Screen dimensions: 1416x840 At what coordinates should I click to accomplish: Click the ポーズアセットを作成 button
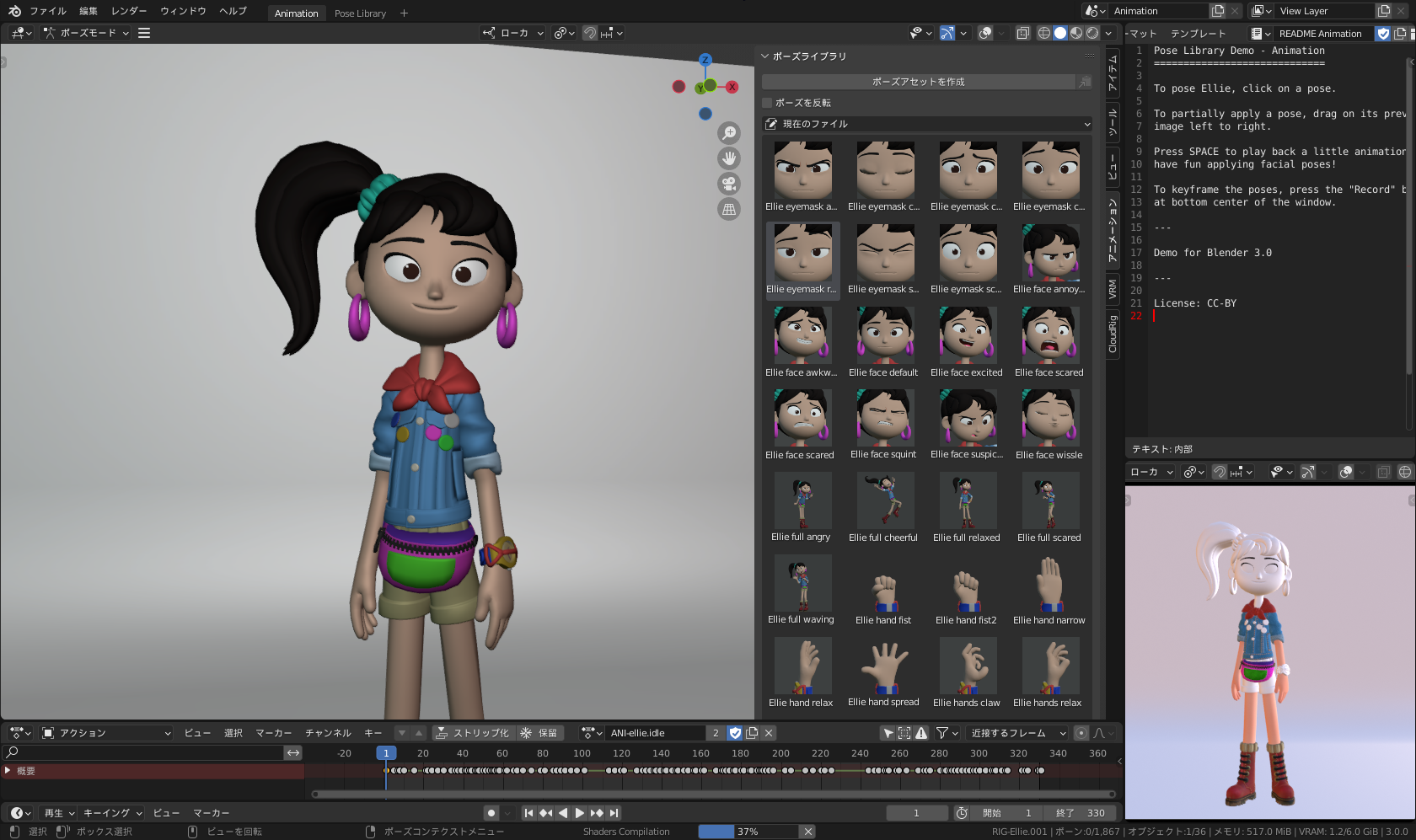[919, 82]
